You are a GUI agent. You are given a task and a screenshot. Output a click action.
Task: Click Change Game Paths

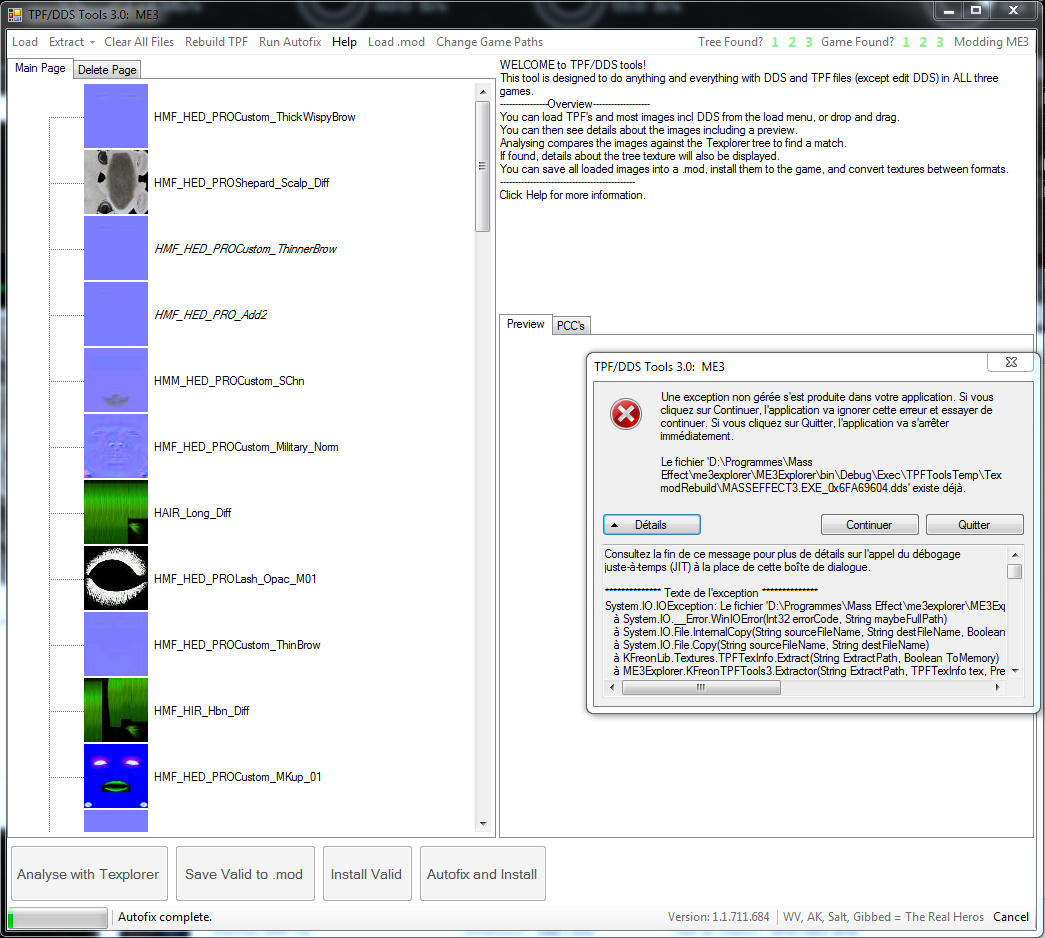point(489,42)
